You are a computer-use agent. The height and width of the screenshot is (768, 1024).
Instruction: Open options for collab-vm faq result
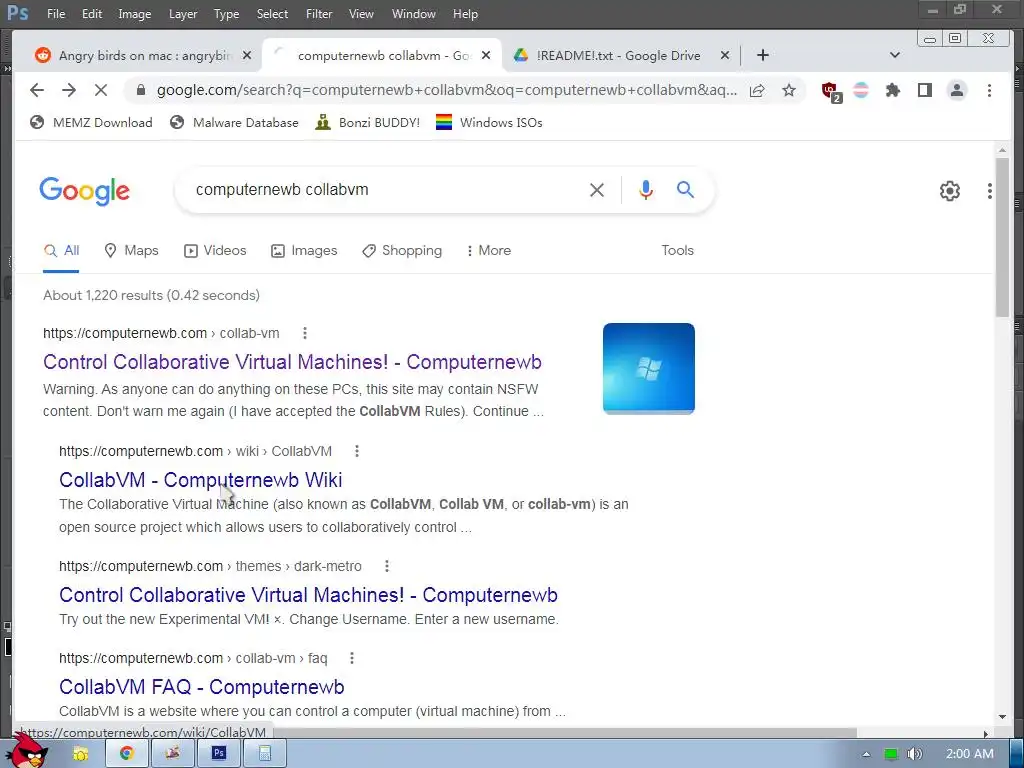tap(351, 658)
